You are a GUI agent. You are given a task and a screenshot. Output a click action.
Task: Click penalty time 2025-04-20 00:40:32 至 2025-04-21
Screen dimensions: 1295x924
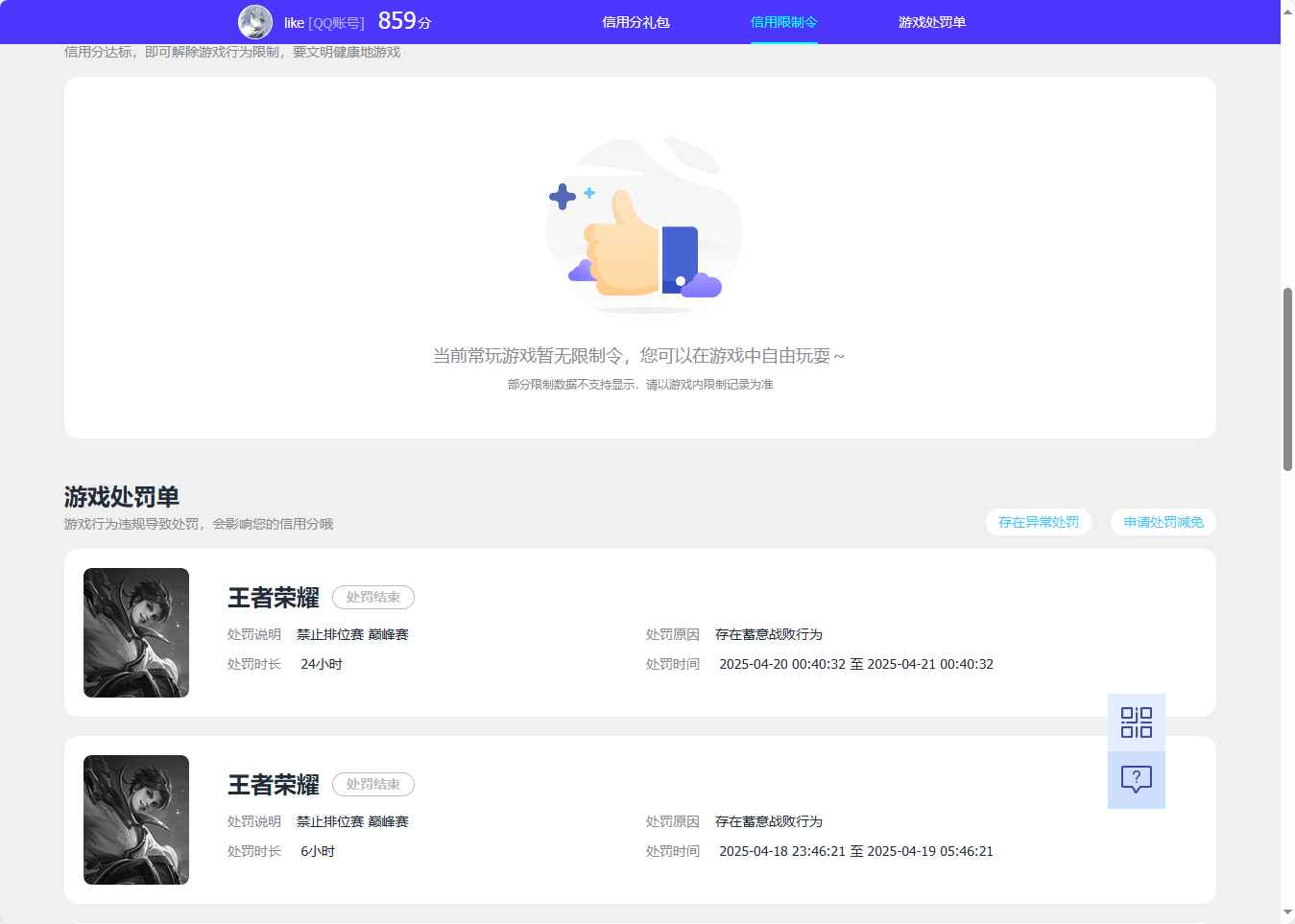[x=856, y=664]
